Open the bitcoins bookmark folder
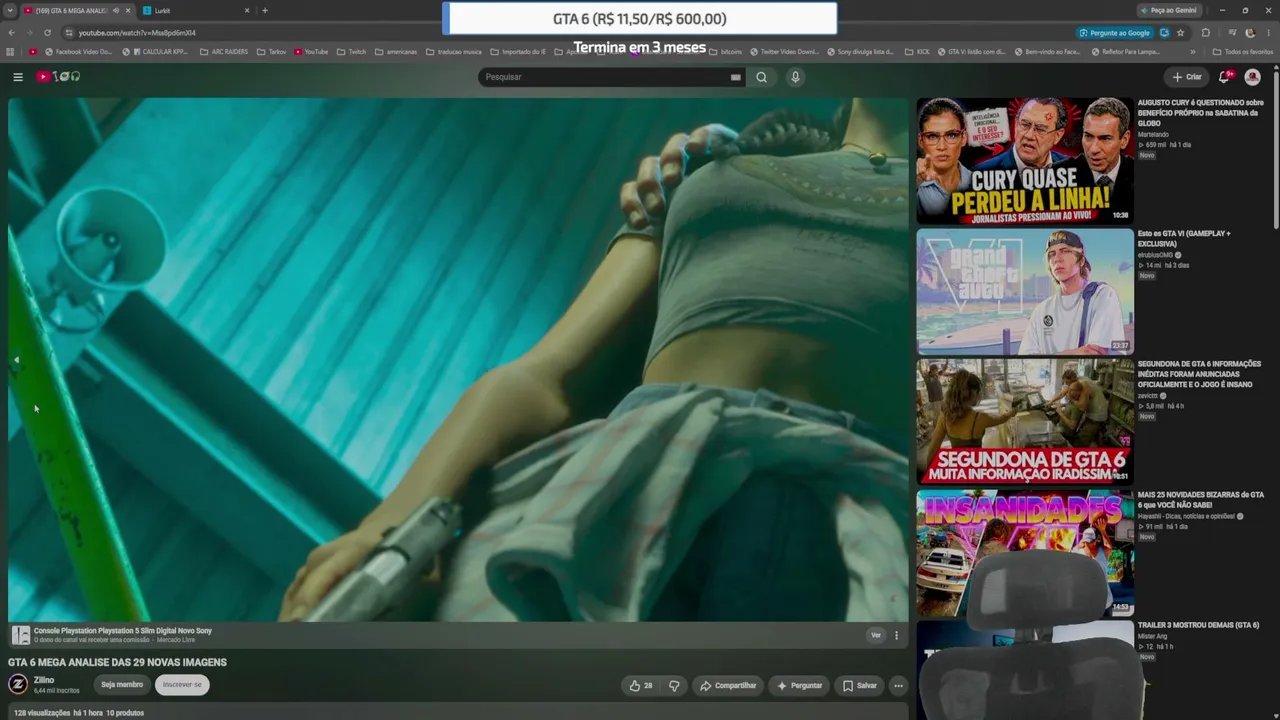Screen dimensions: 1280x720 (726, 52)
